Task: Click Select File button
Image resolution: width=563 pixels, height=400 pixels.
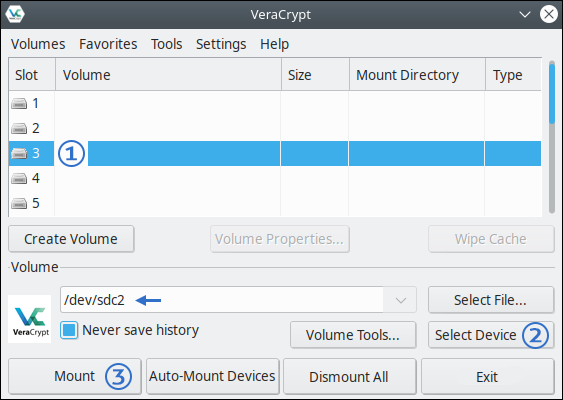Action: (x=491, y=300)
